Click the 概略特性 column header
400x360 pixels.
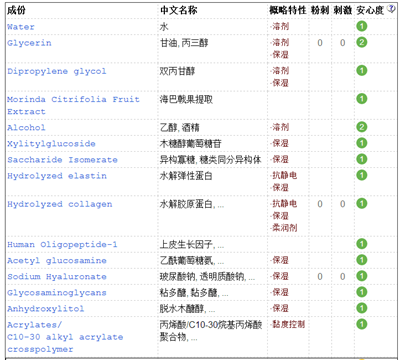(x=287, y=10)
